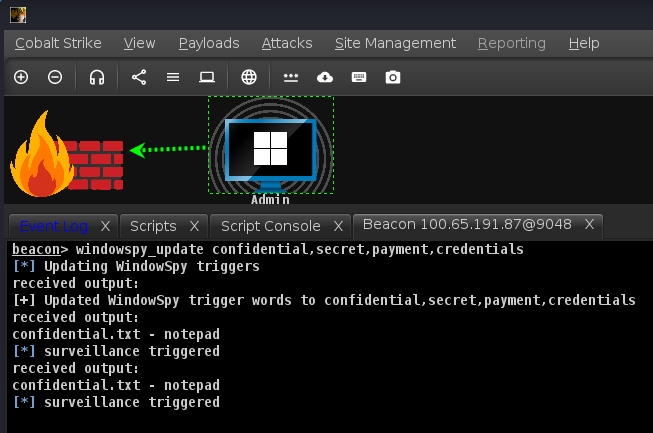
Task: Open the Help menu
Action: [584, 43]
